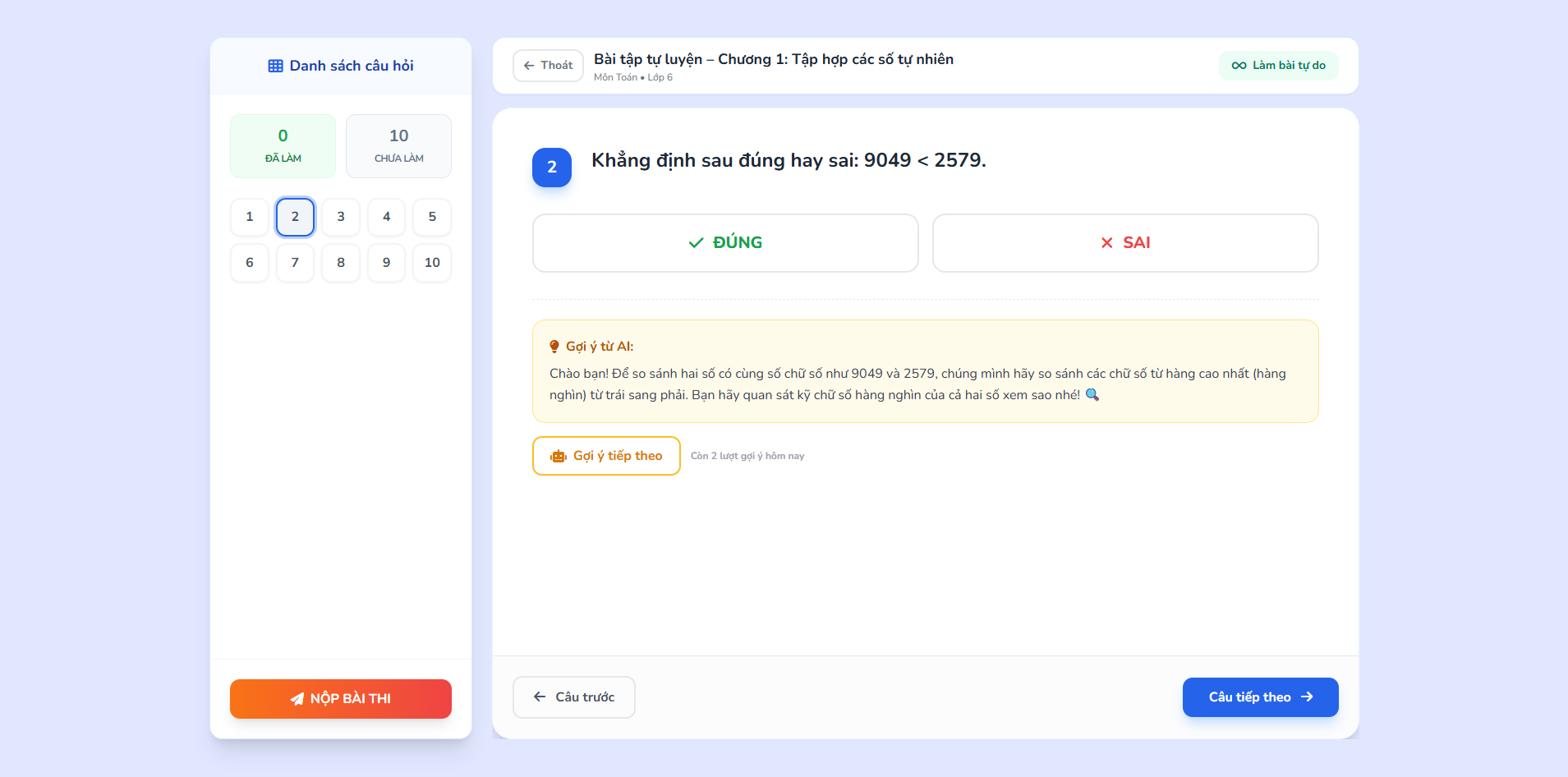Screen dimensions: 1568x777
Task: Click the left arrow on Câu trước
Action: tap(540, 697)
